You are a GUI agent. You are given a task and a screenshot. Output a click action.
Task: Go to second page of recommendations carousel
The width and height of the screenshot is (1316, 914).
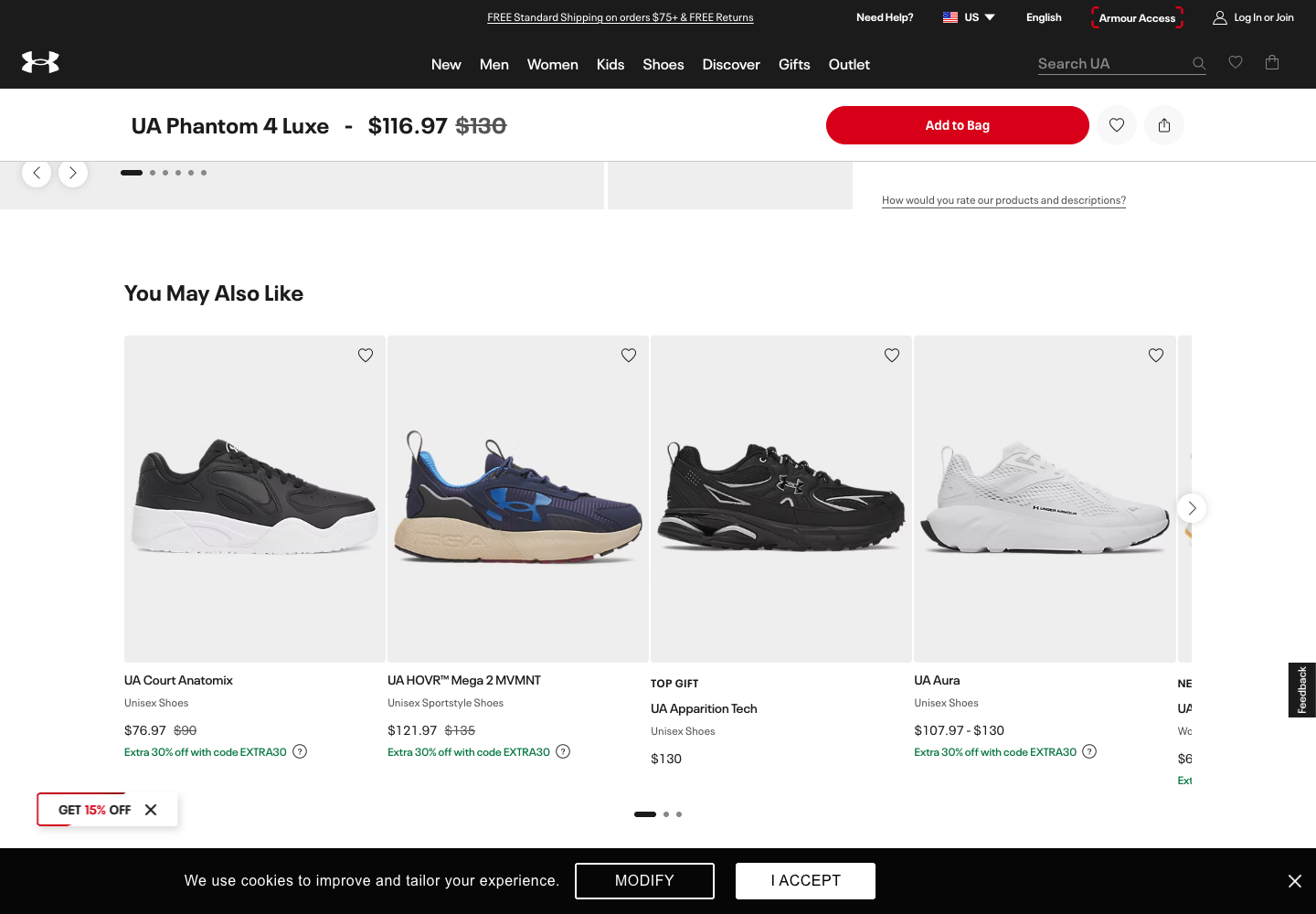pos(666,814)
